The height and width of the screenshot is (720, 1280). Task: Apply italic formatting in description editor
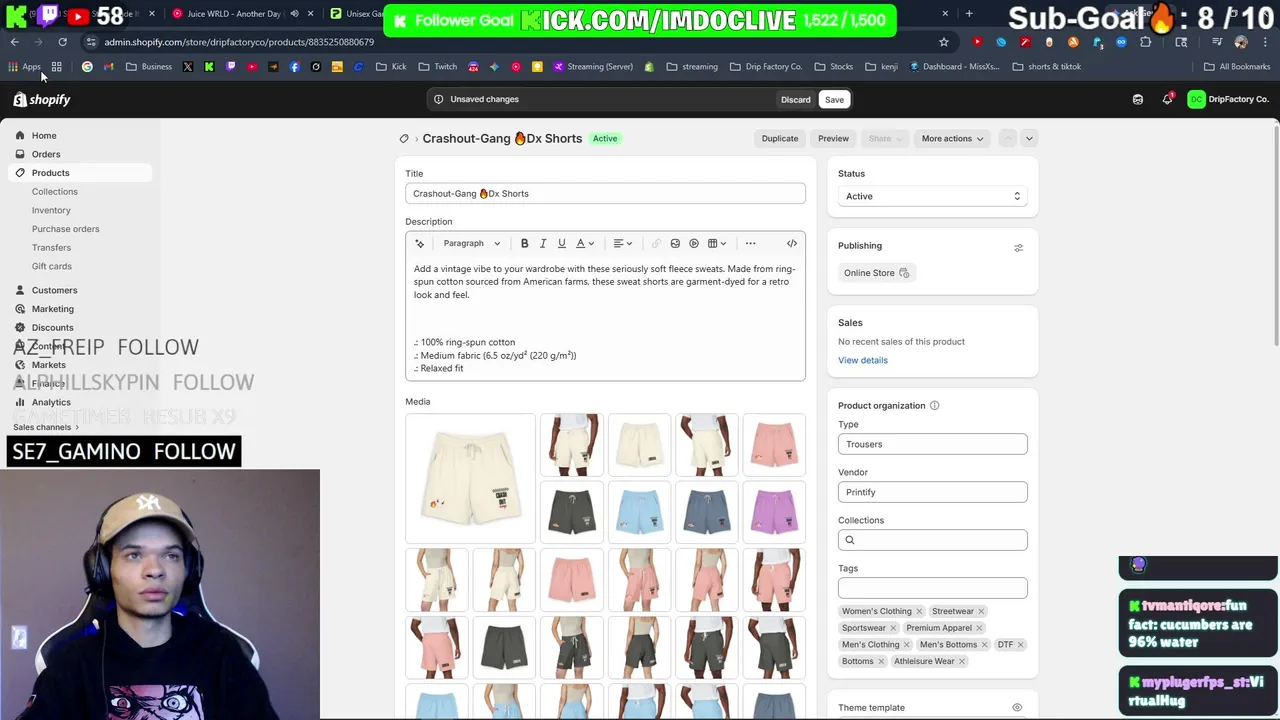coord(543,243)
